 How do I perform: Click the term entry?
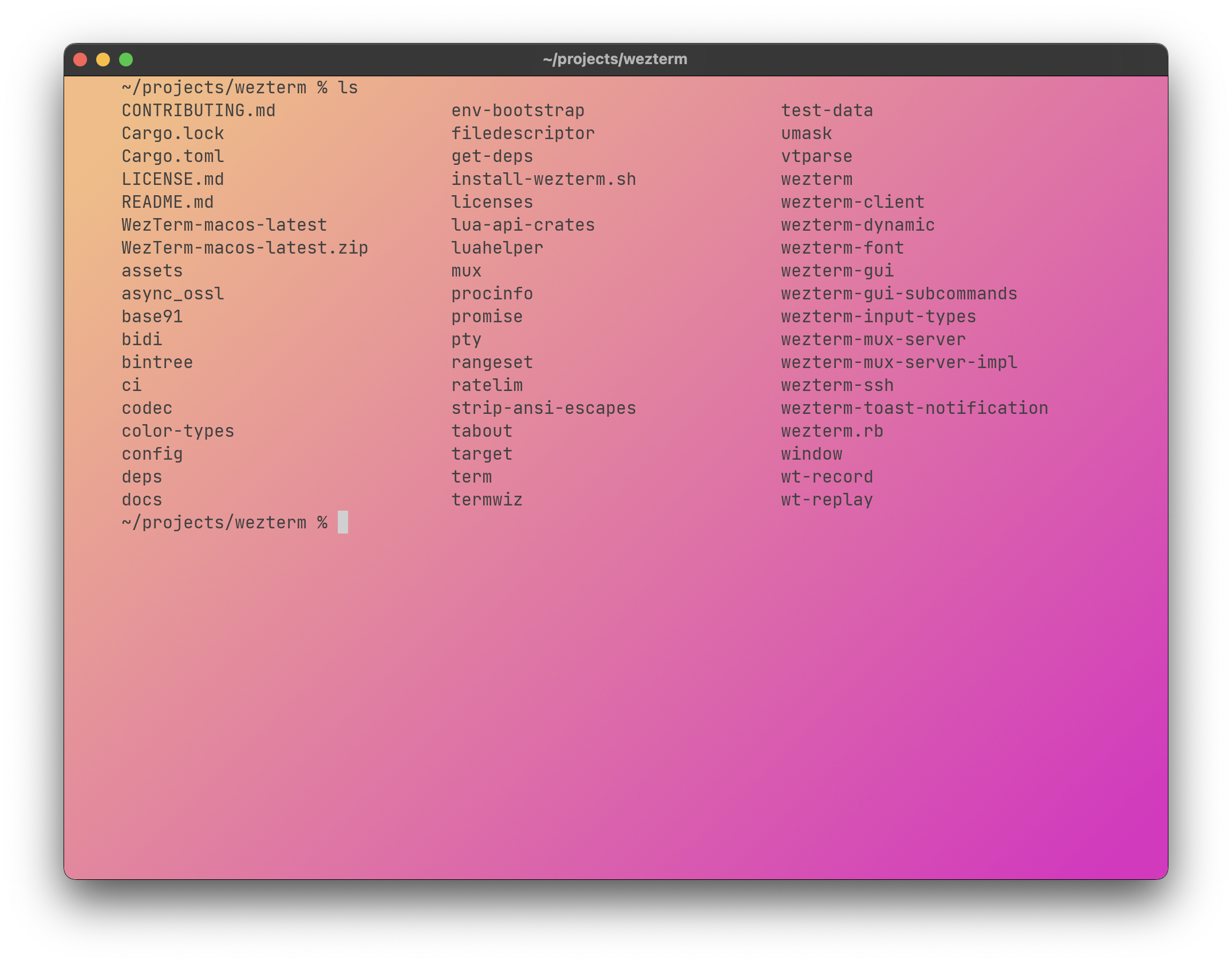pos(472,477)
